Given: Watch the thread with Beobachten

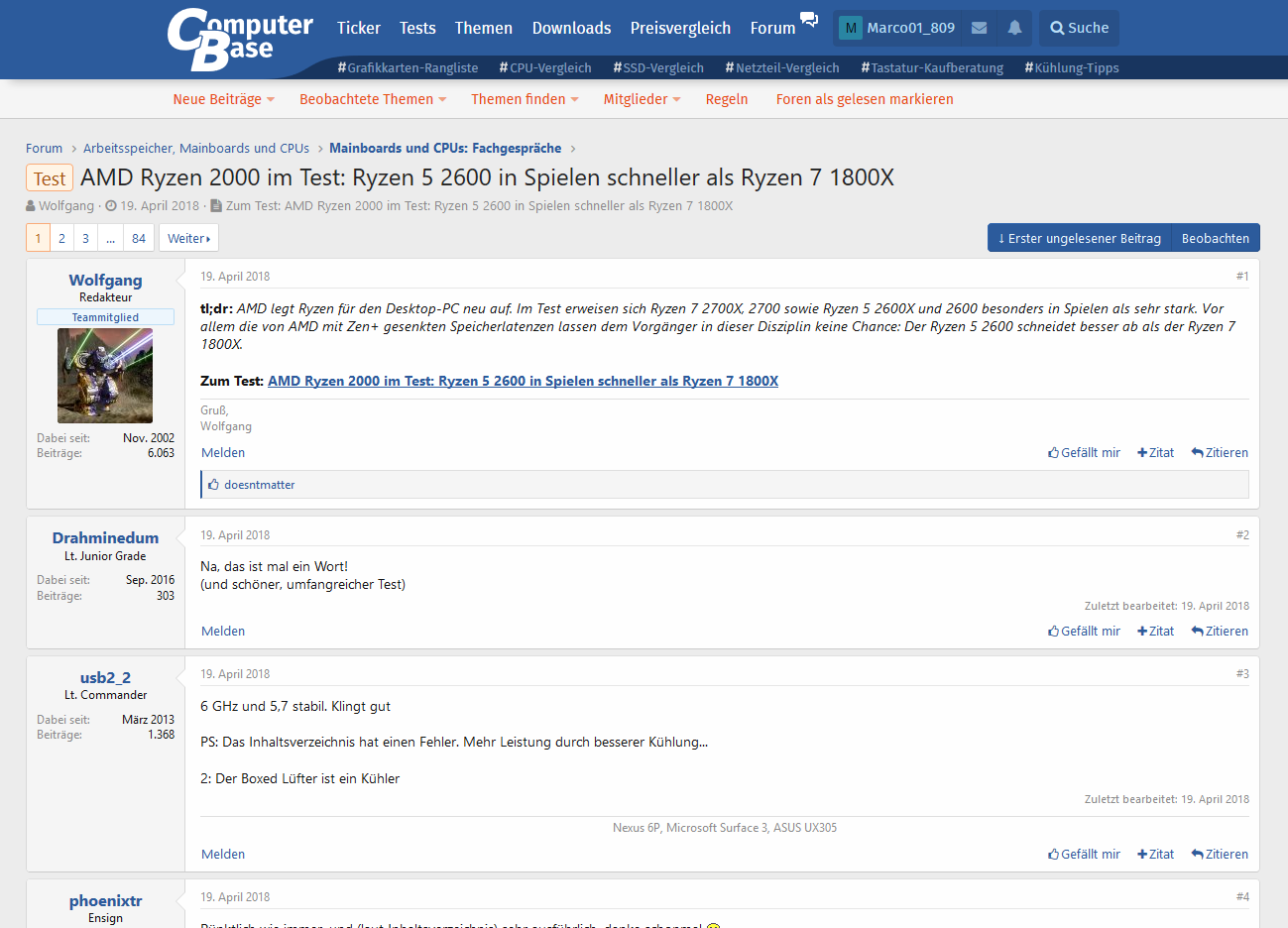Looking at the screenshot, I should point(1216,238).
